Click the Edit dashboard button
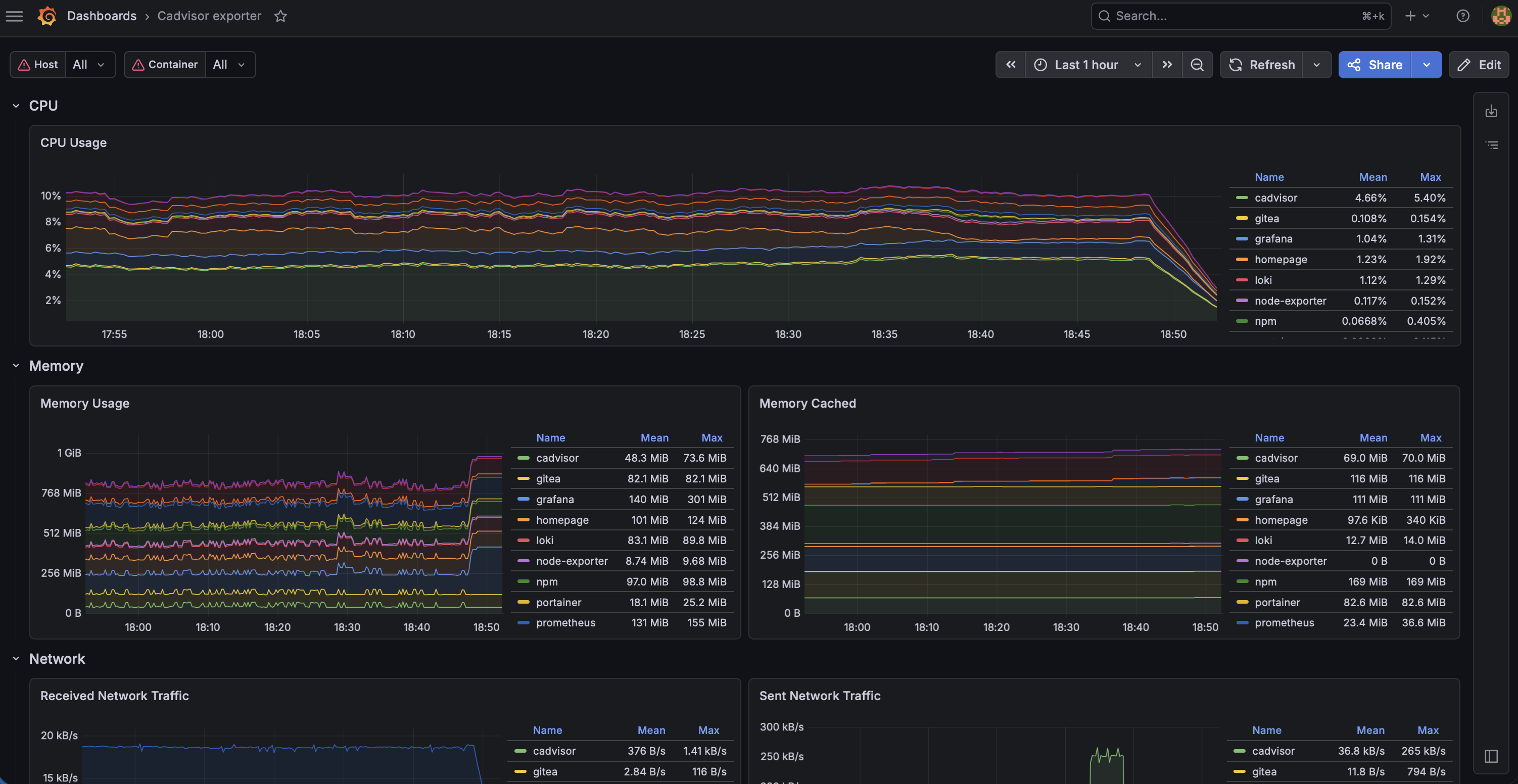Viewport: 1518px width, 784px height. pyautogui.click(x=1479, y=65)
